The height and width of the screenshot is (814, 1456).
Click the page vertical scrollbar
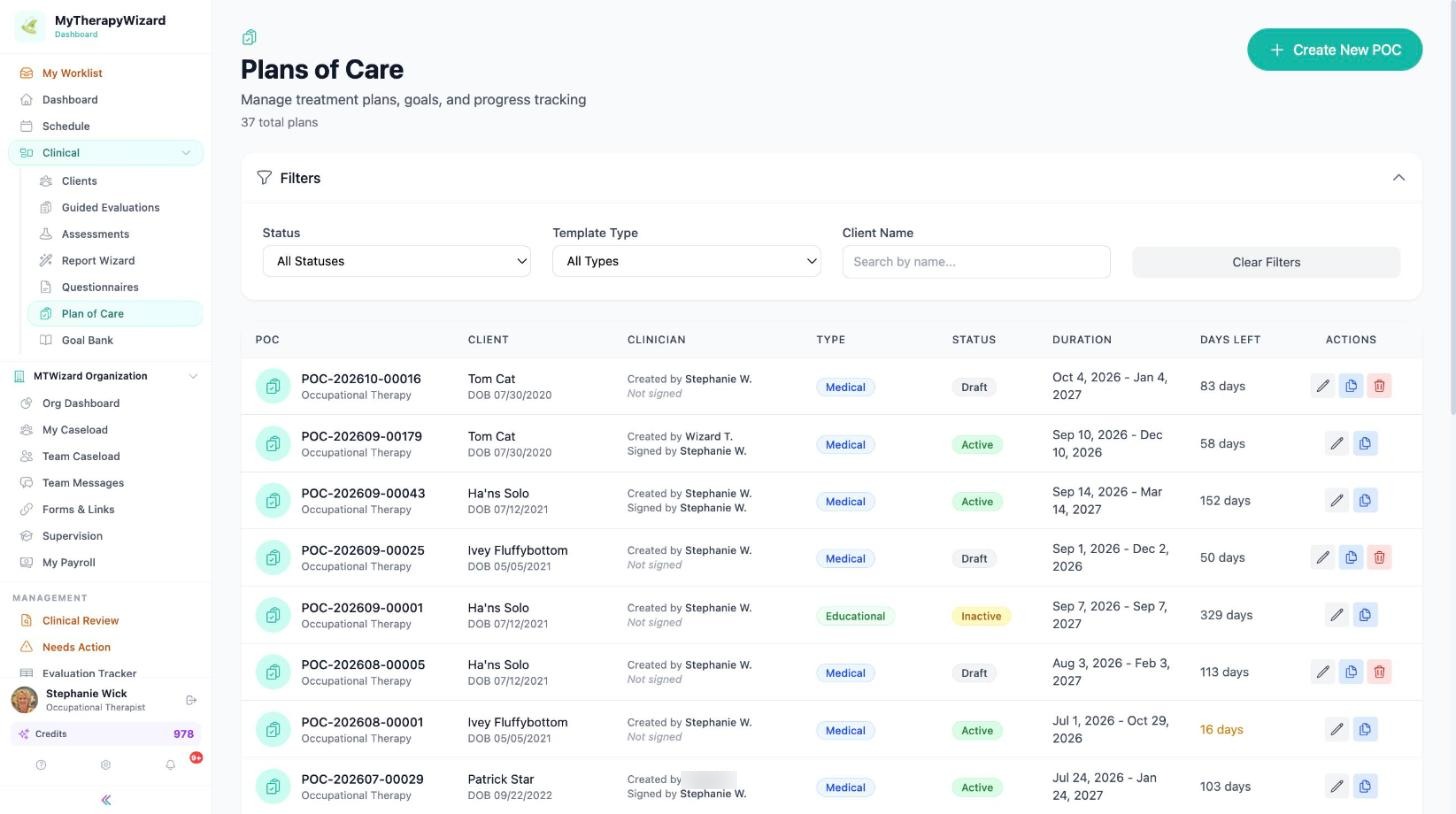(x=1451, y=209)
